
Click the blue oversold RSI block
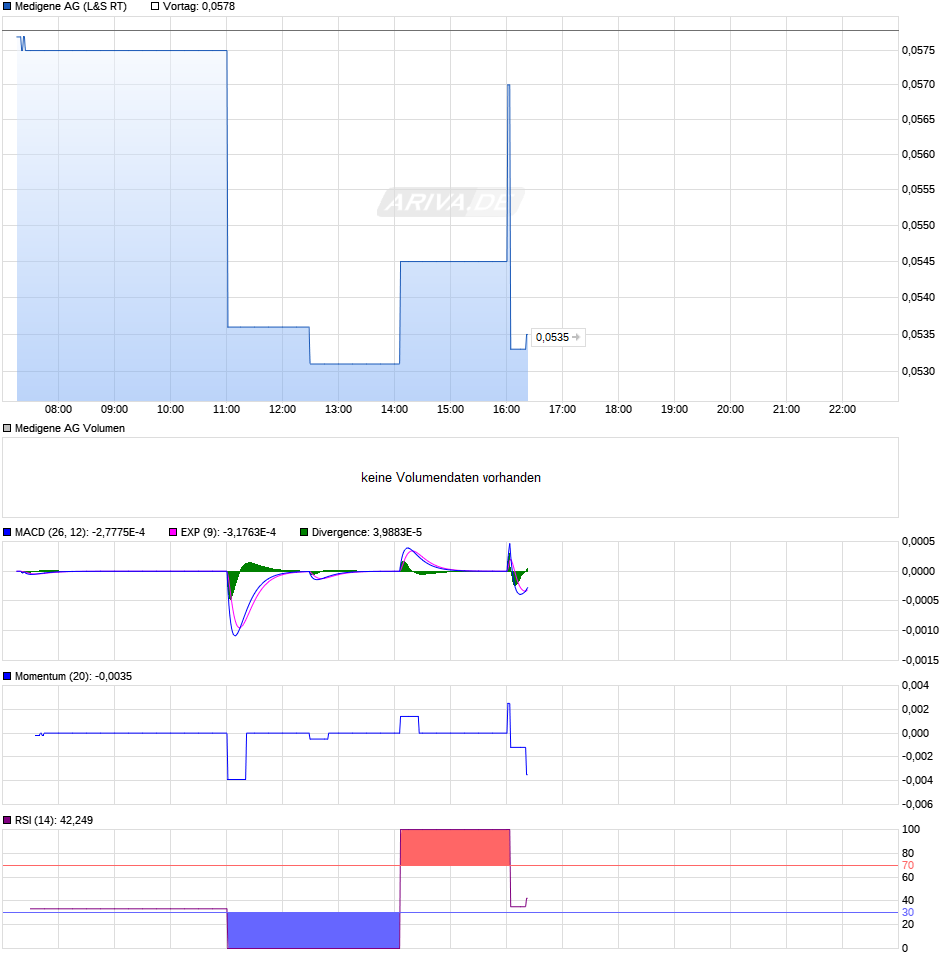click(313, 930)
